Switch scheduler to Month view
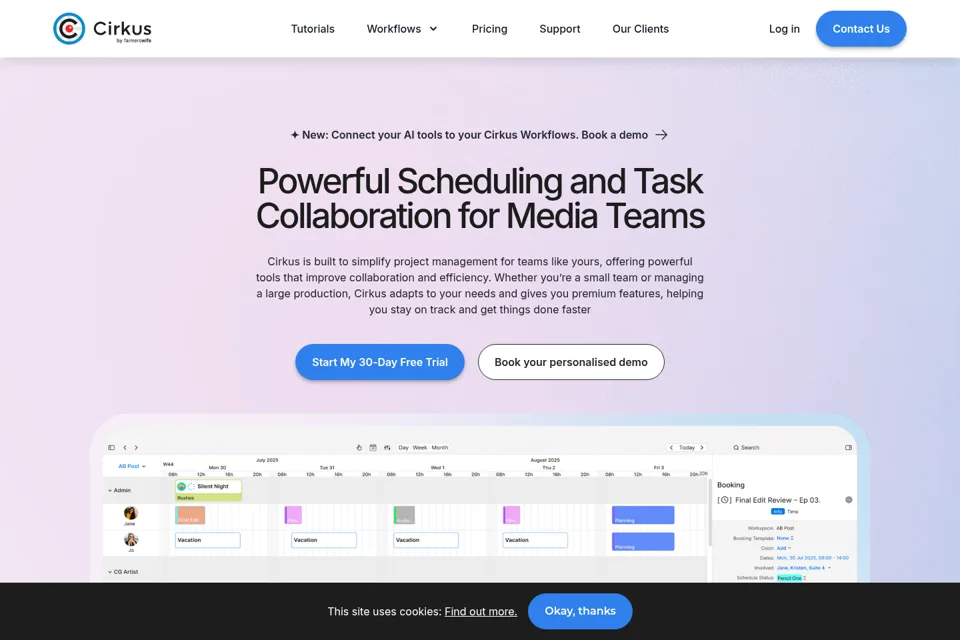The image size is (960, 640). pyautogui.click(x=440, y=448)
